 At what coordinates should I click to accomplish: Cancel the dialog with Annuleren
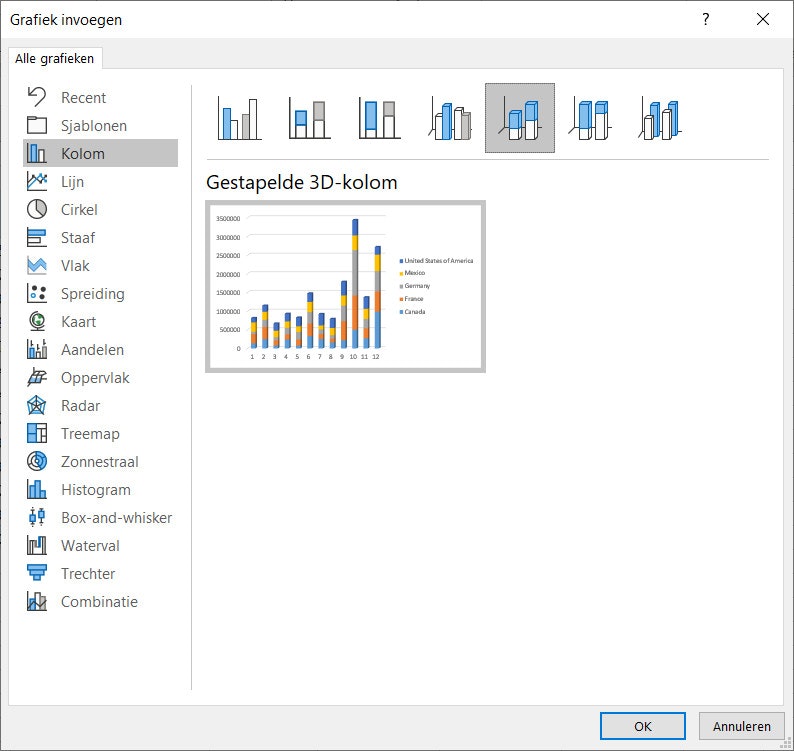741,726
